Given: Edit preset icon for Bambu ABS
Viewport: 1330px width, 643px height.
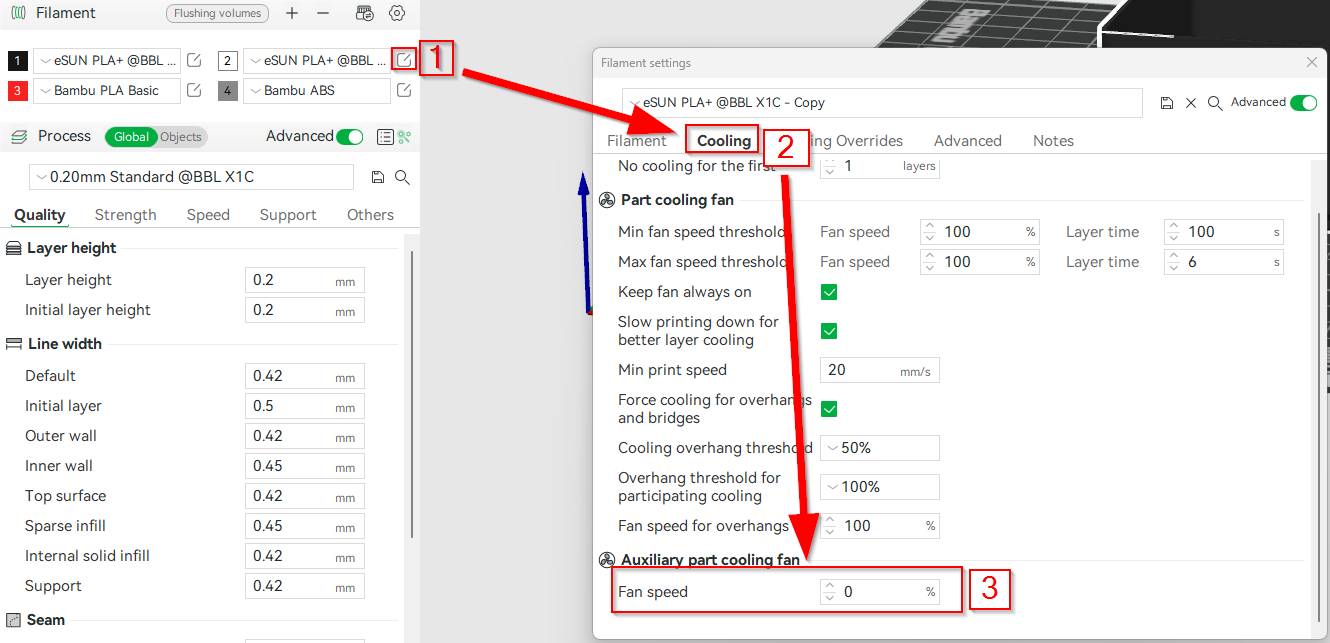Looking at the screenshot, I should click(403, 90).
